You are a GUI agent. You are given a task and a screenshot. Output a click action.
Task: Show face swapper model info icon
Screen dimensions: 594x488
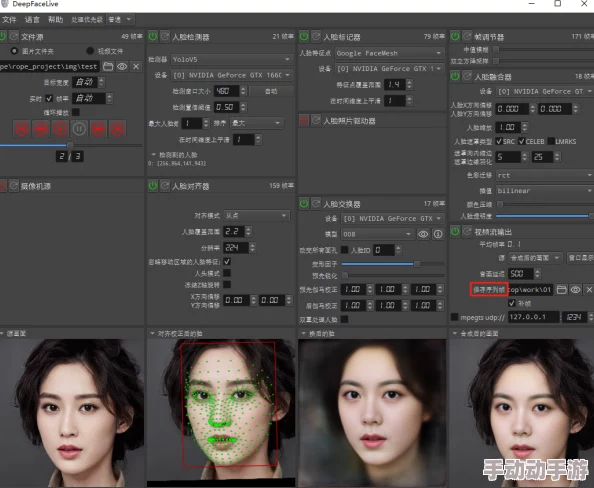tap(438, 234)
